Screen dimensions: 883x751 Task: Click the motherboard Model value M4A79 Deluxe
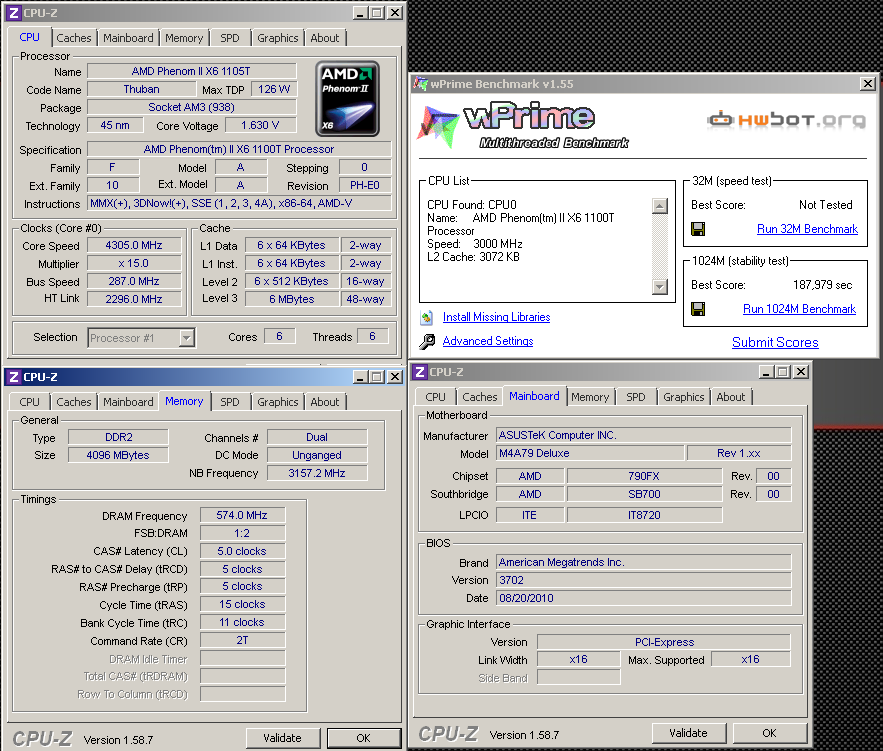[590, 453]
